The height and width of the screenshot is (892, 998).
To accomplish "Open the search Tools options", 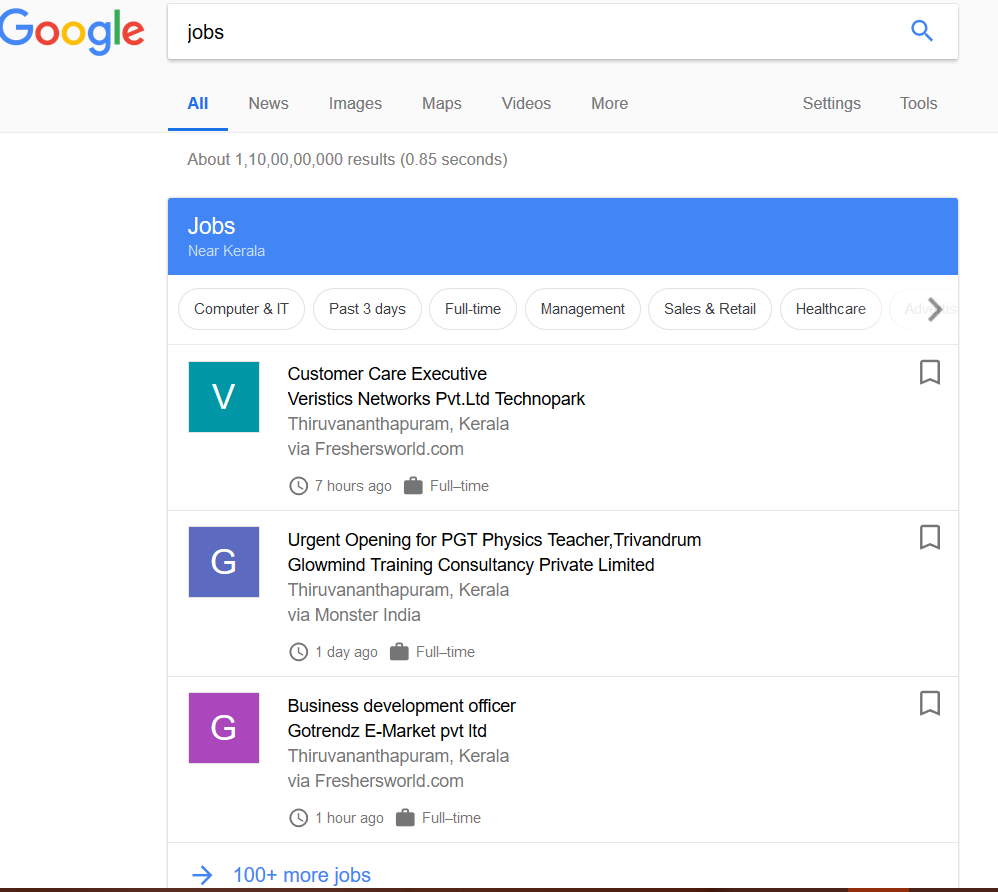I will tap(918, 104).
